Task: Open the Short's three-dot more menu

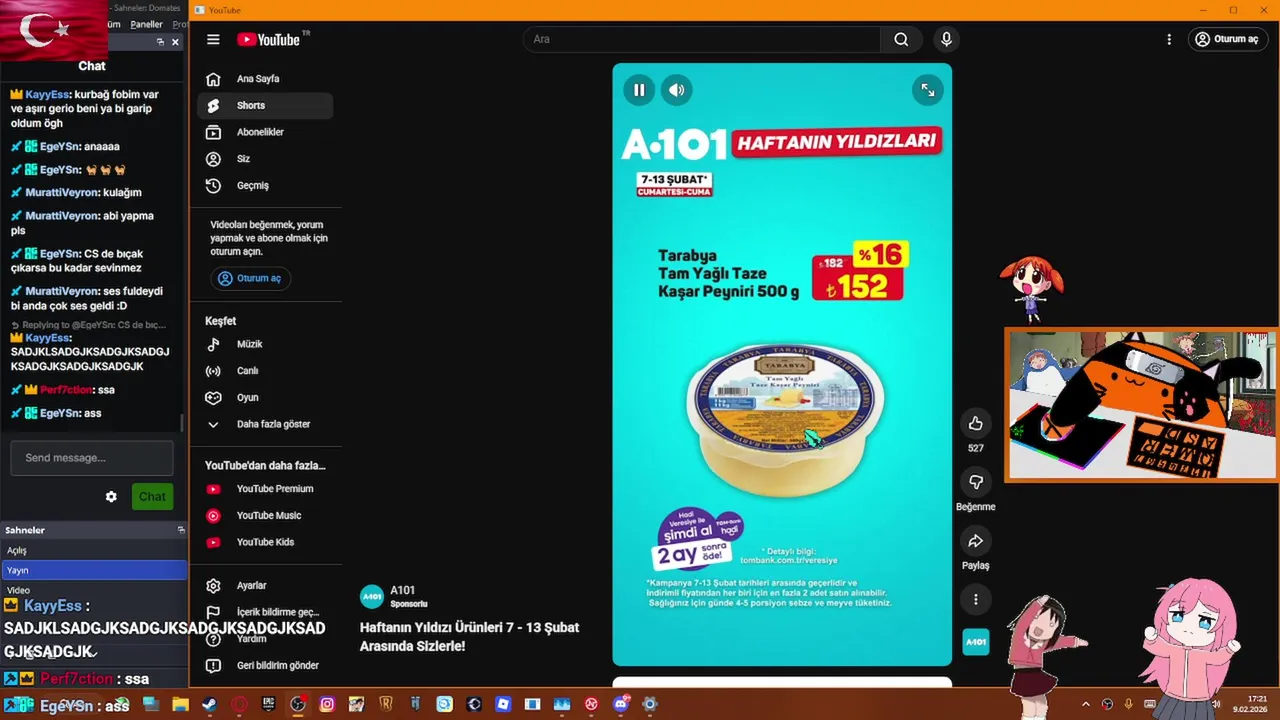Action: [976, 599]
